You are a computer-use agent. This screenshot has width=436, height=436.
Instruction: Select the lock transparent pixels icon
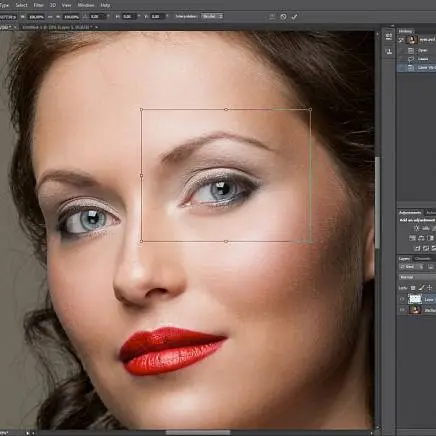coord(413,288)
